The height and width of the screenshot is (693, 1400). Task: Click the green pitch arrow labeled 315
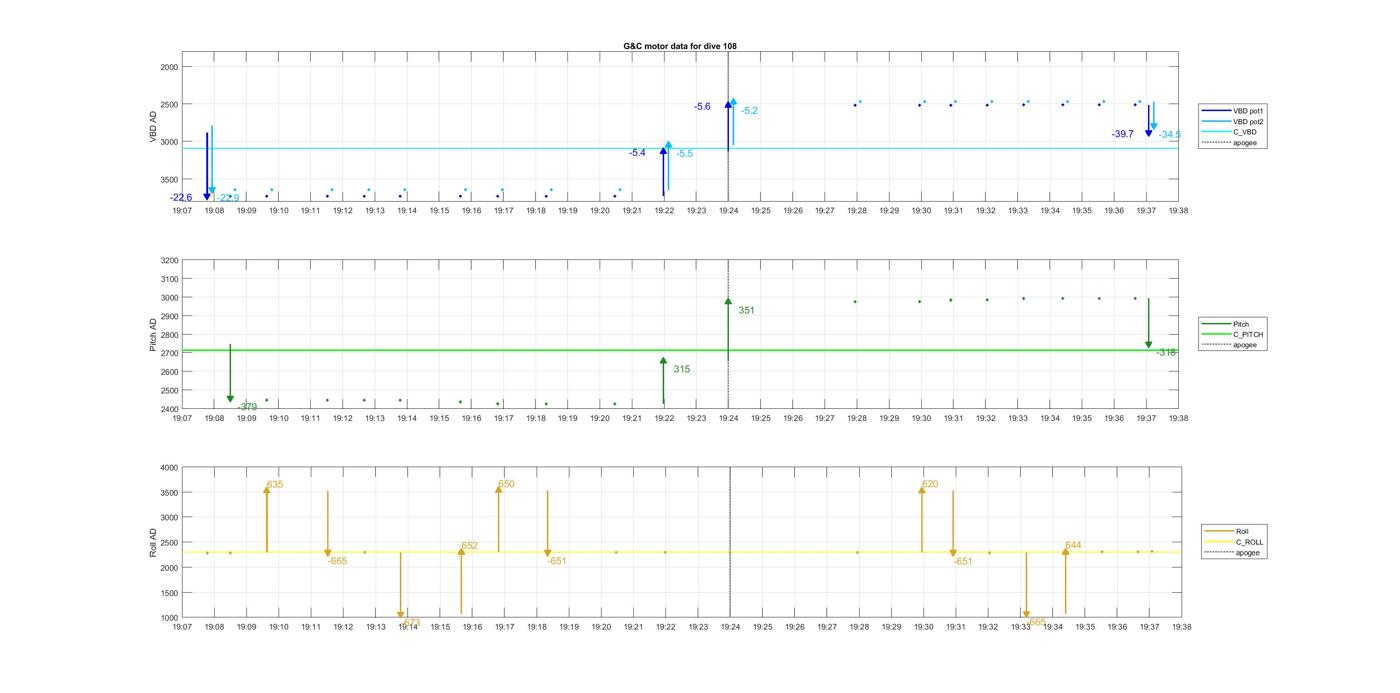(x=663, y=381)
